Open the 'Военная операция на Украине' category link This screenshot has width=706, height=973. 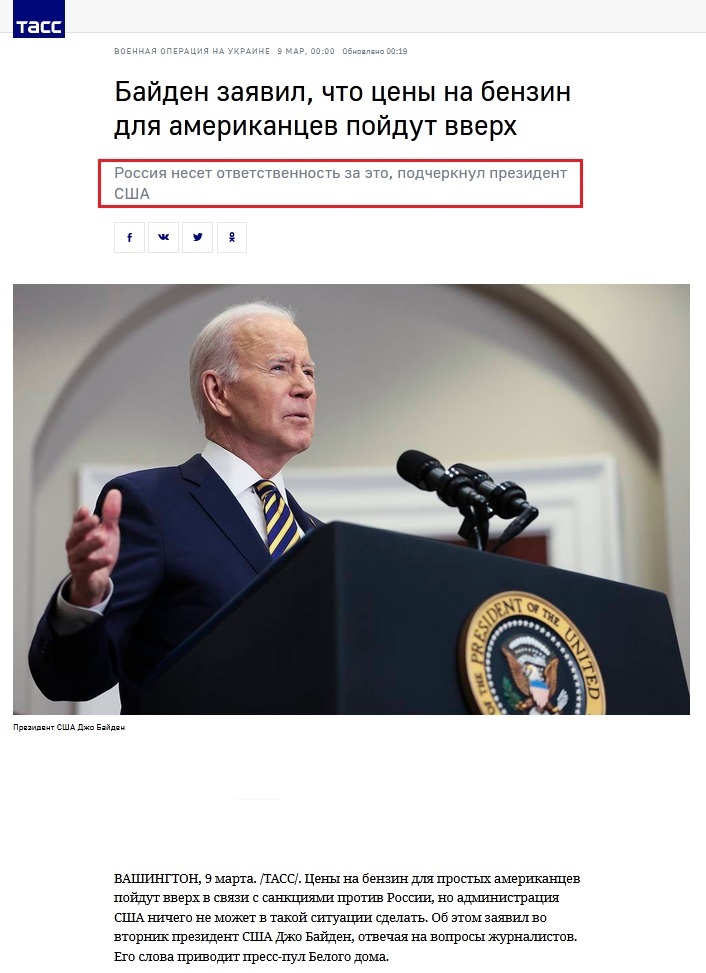click(192, 51)
